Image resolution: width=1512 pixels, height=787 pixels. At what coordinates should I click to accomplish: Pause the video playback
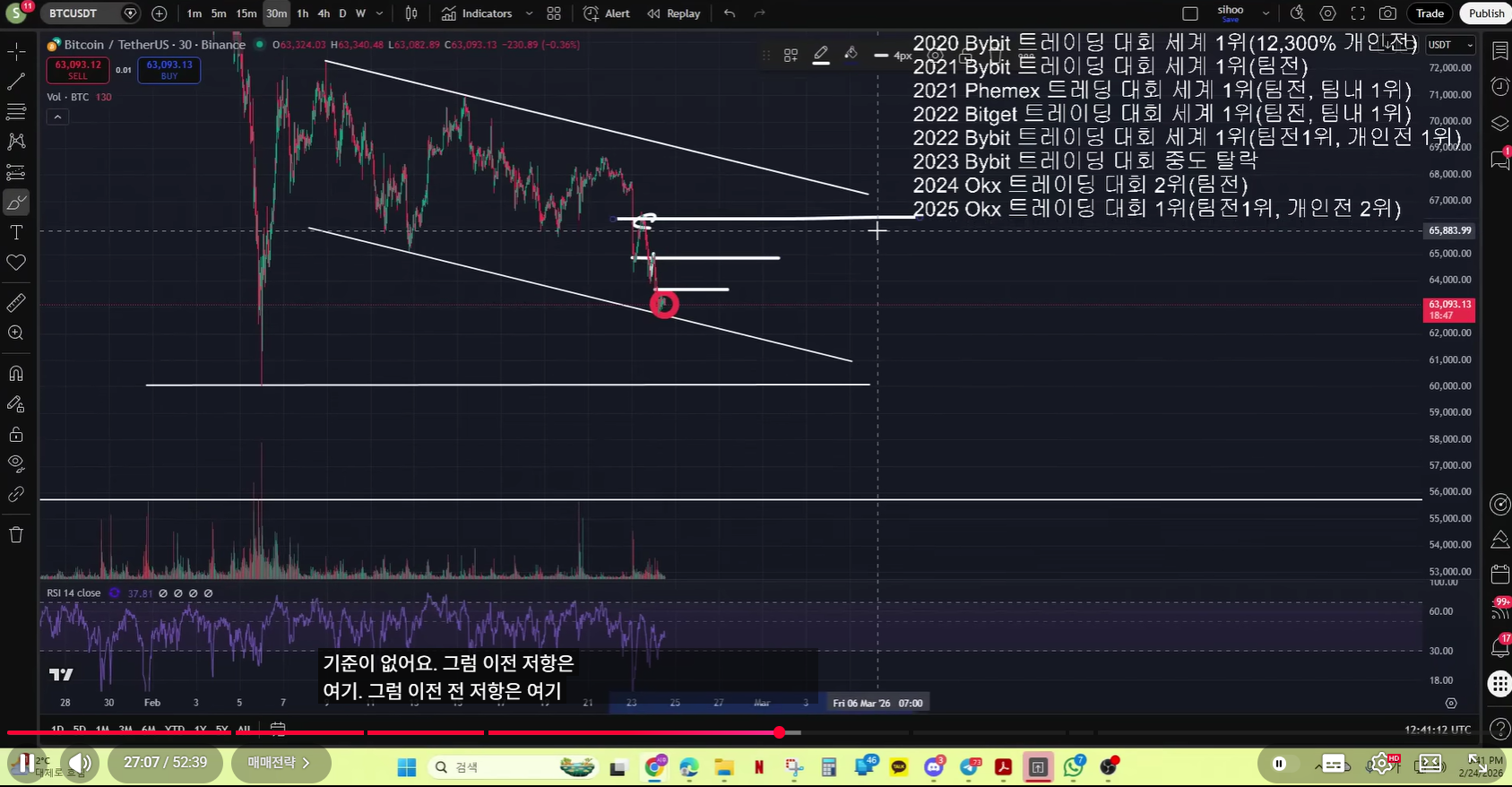(x=26, y=764)
